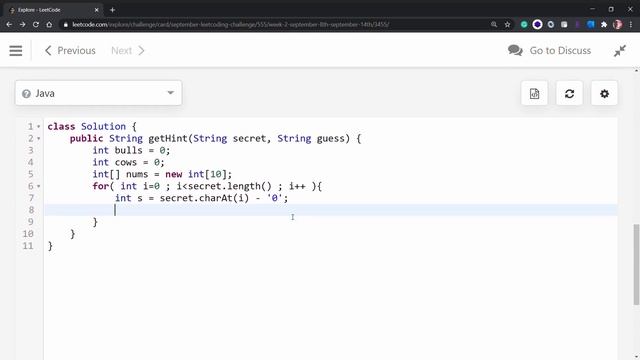Click the 'int[] nums = new int[10];' line

pyautogui.click(x=162, y=174)
